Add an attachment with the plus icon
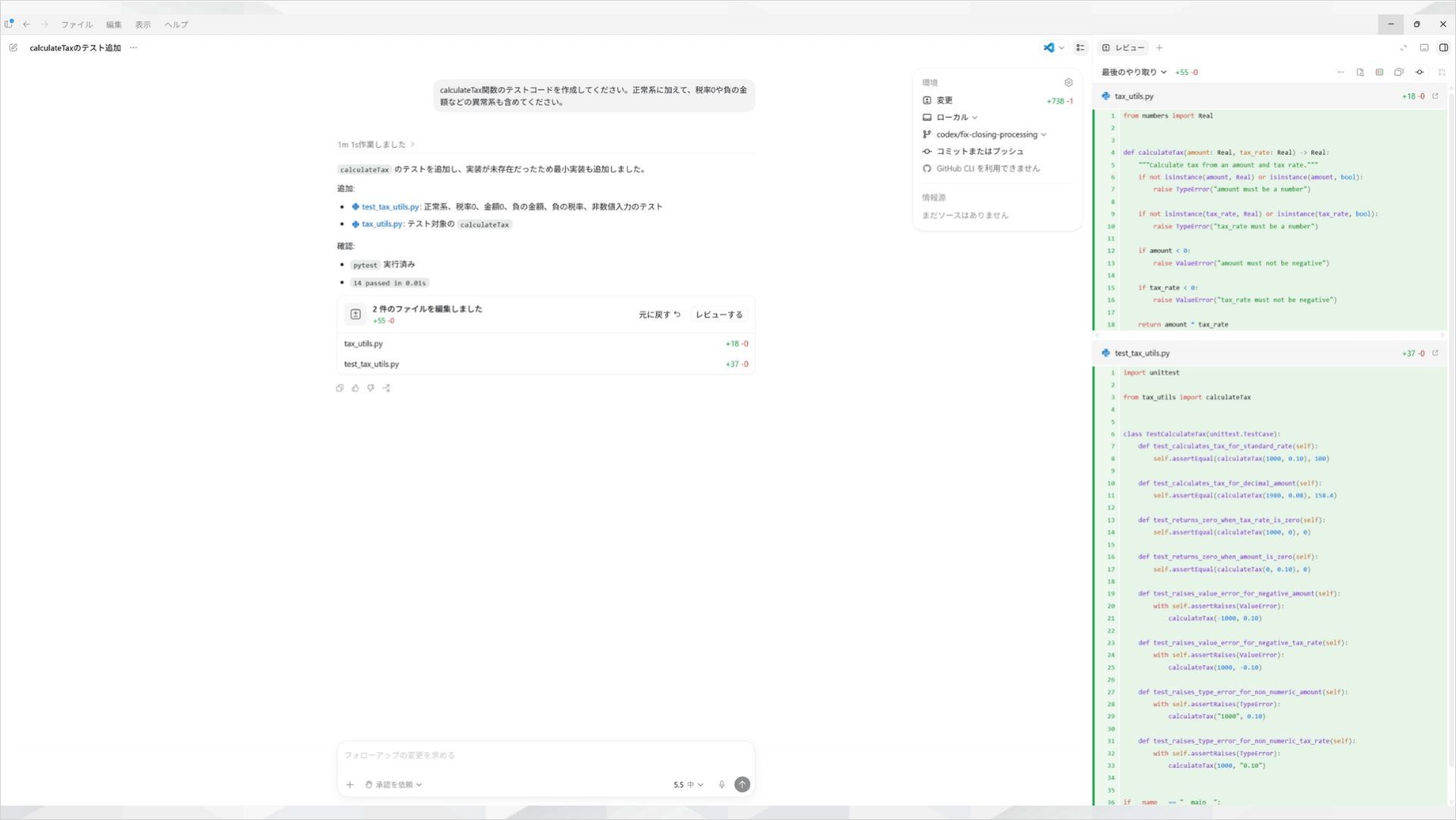This screenshot has height=820, width=1456. click(350, 784)
